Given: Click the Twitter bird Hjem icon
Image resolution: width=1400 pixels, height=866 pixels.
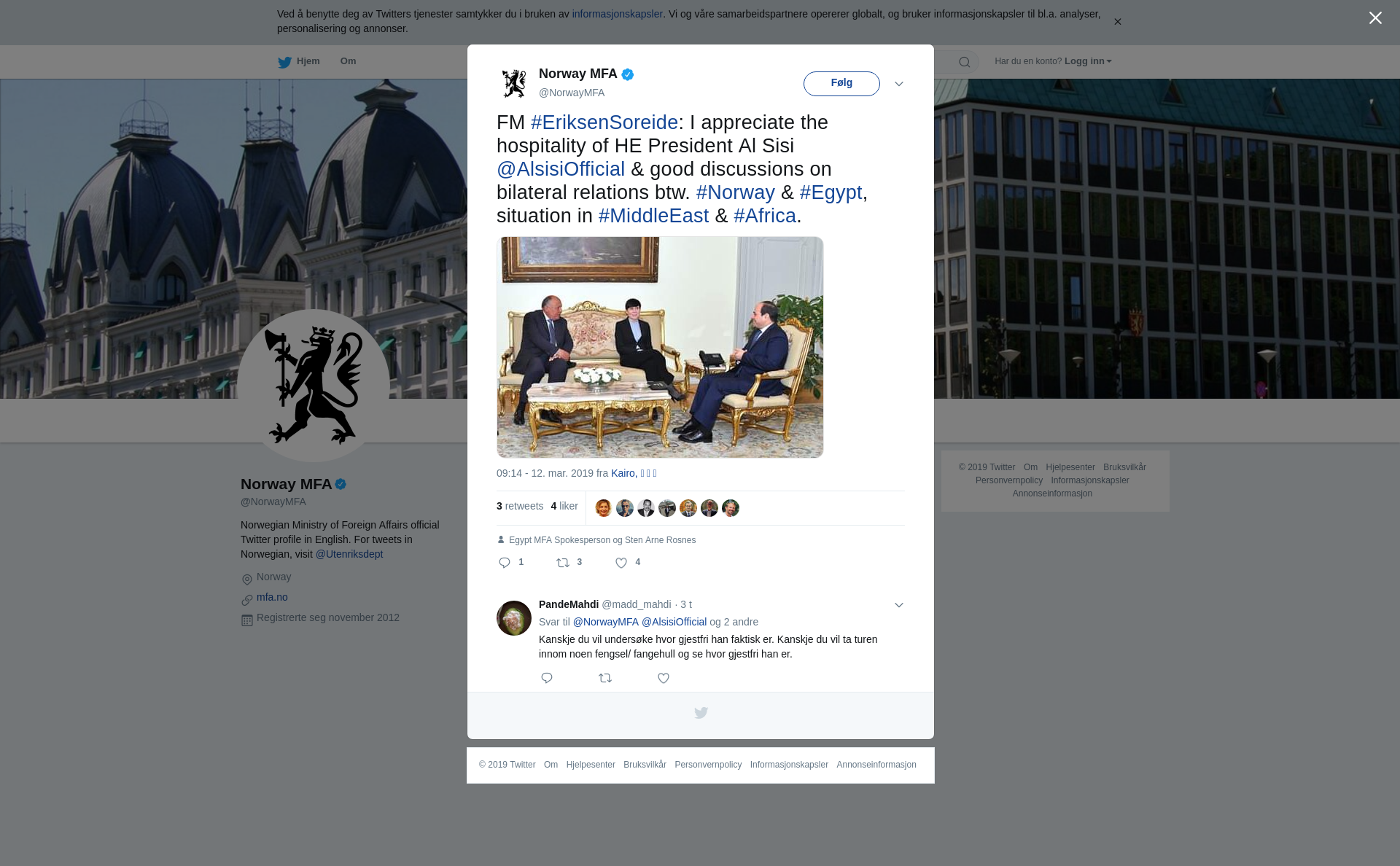Looking at the screenshot, I should 284,62.
